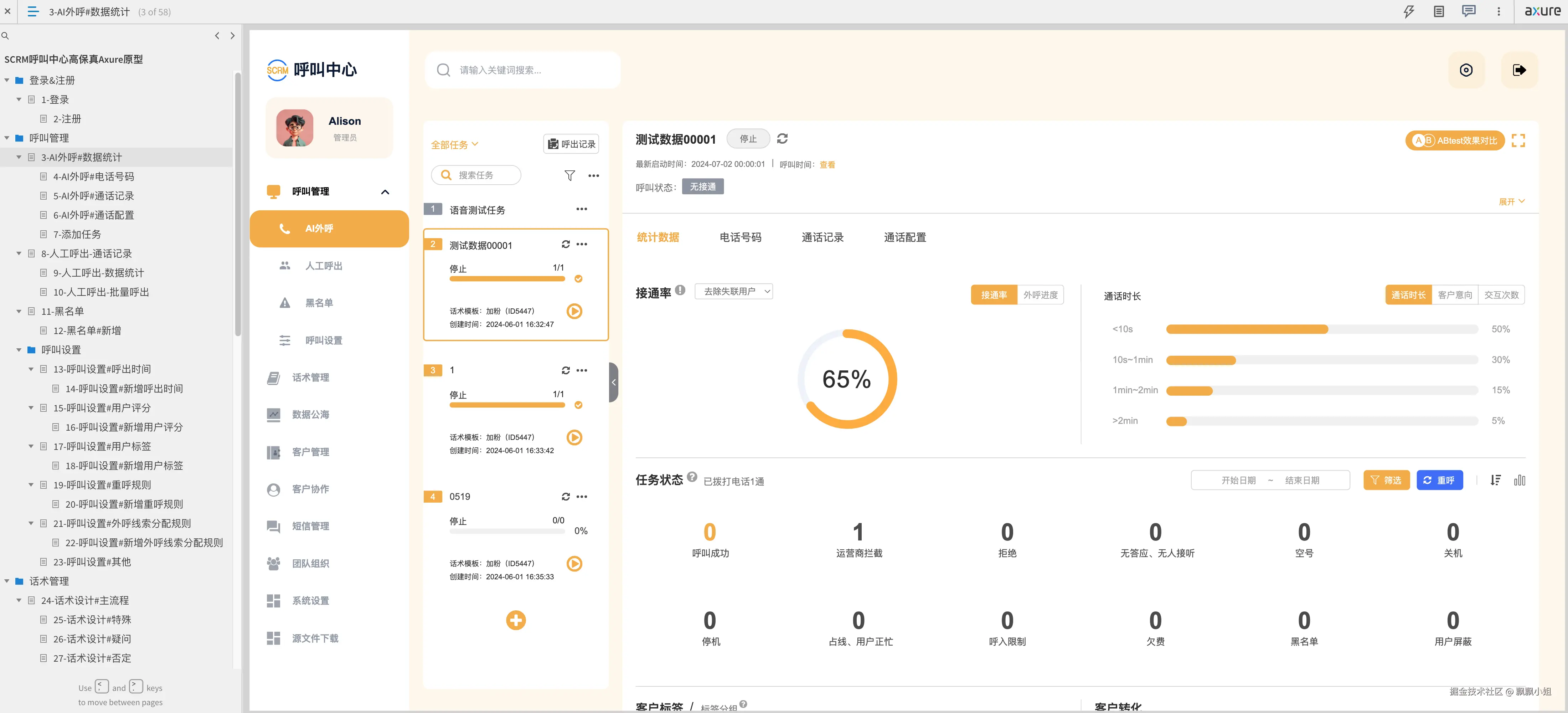Viewport: 1568px width, 713px height.
Task: Open the 呼出记录 call log button
Action: pyautogui.click(x=571, y=144)
